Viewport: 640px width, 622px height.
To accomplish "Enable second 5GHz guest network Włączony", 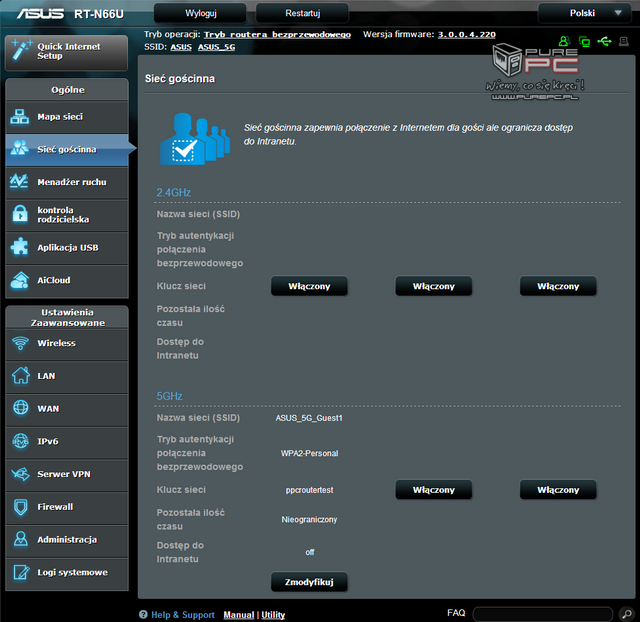I will 433,490.
